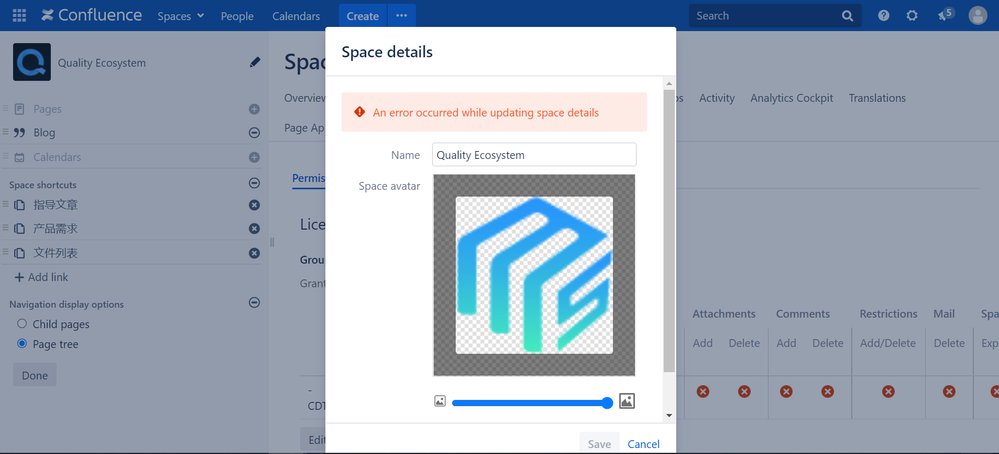
Task: Click the Comments Delete denied icon
Action: click(828, 391)
